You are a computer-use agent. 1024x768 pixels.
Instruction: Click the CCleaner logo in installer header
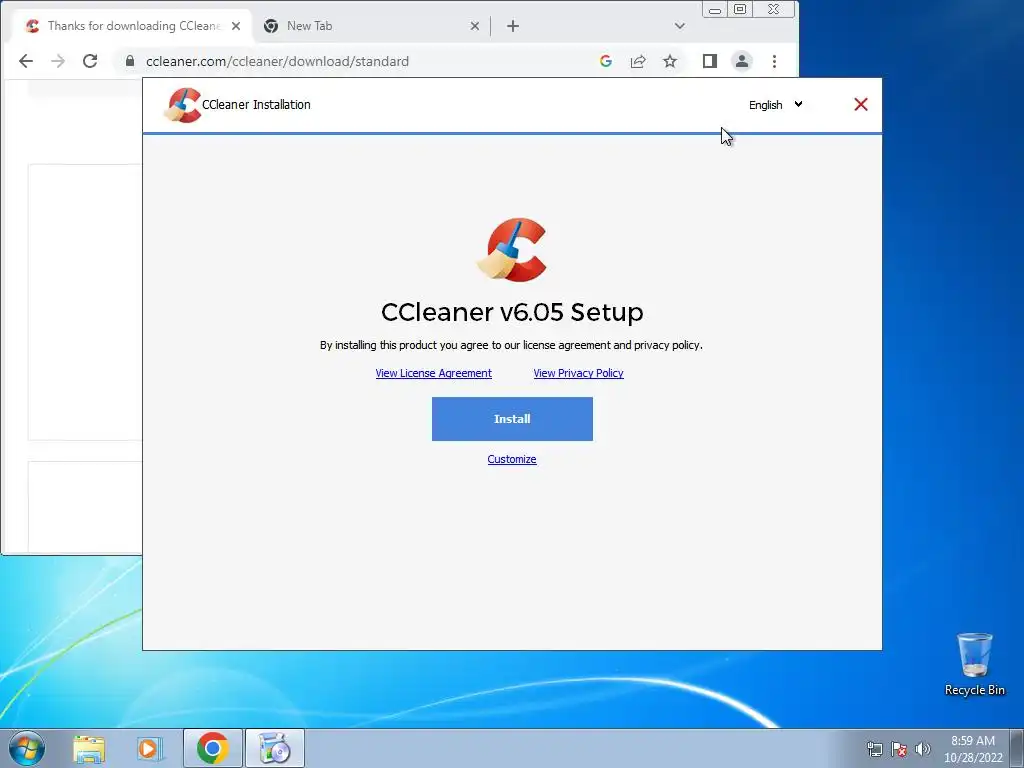pyautogui.click(x=182, y=105)
